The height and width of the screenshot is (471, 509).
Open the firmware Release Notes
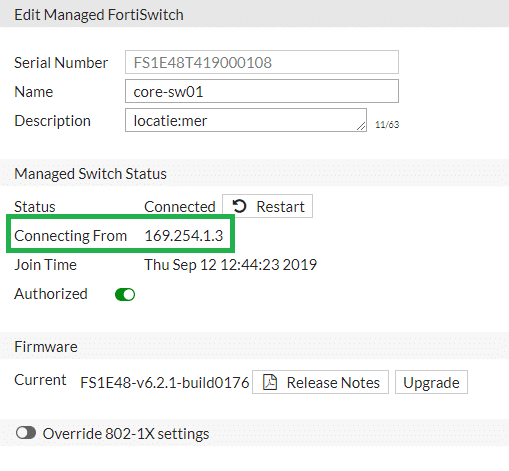320,382
